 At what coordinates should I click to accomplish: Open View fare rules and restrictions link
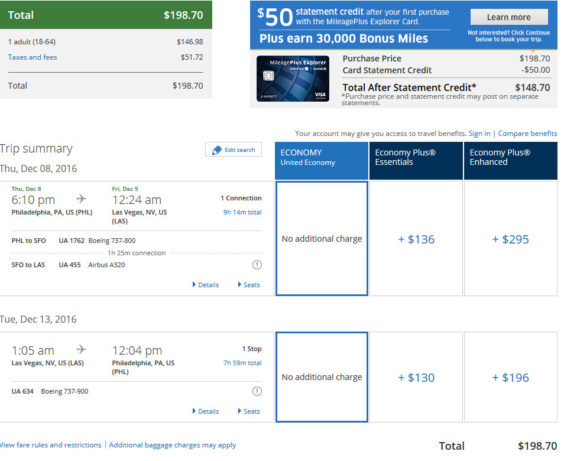(50, 445)
